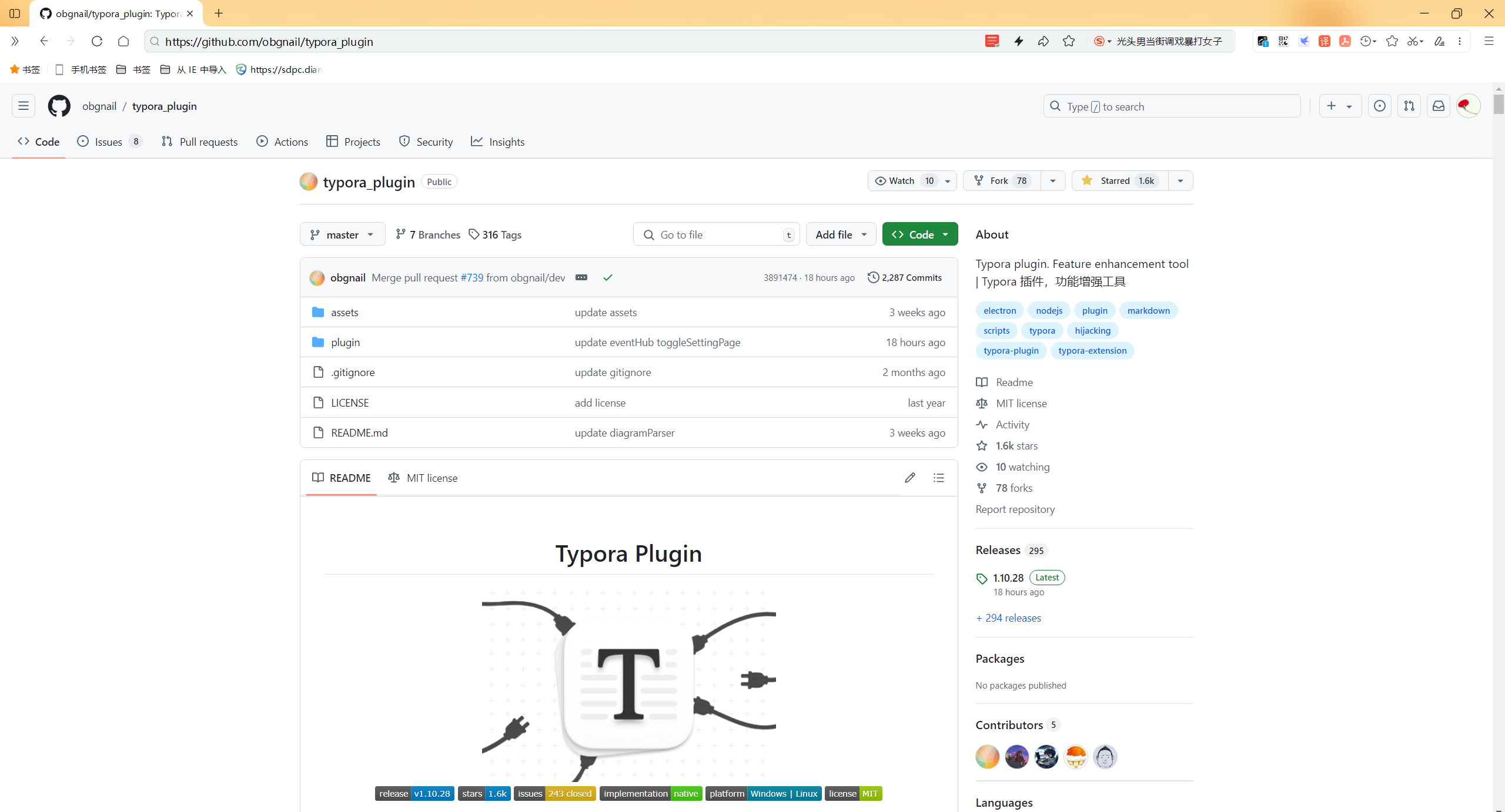Viewport: 1505px width, 812px height.
Task: Open the notifications inbox icon
Action: point(1439,106)
